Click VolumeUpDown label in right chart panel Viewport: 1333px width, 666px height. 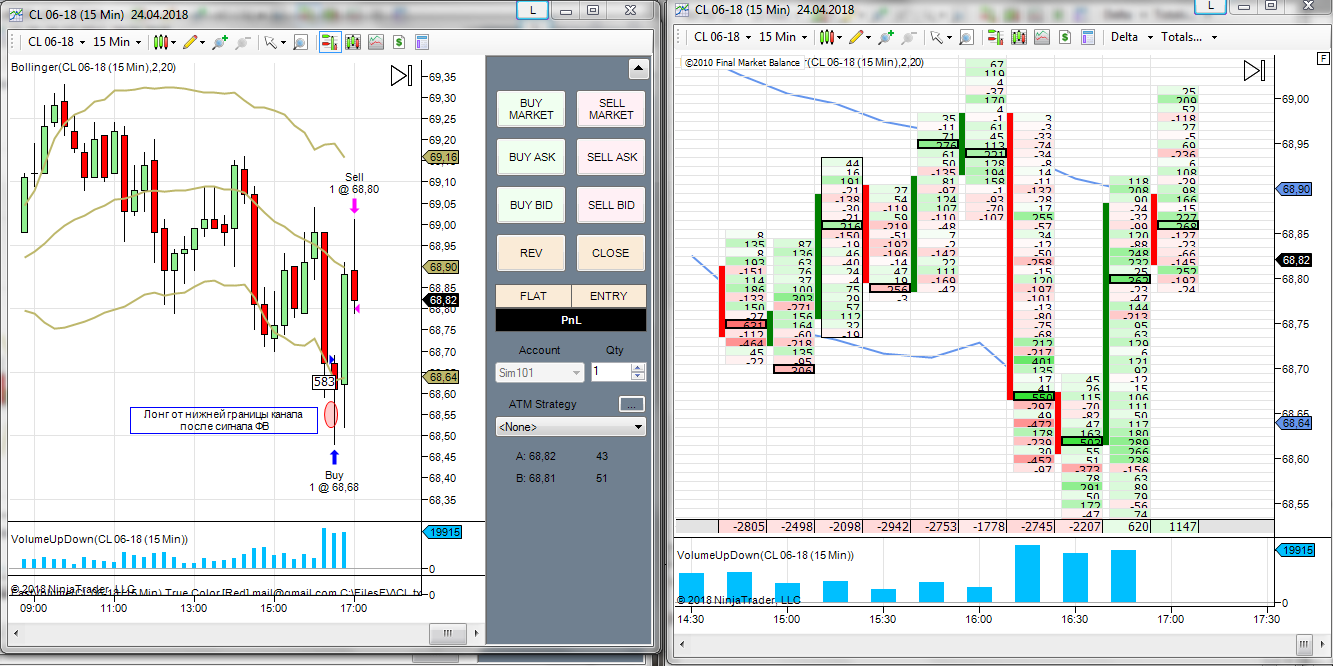coord(765,555)
